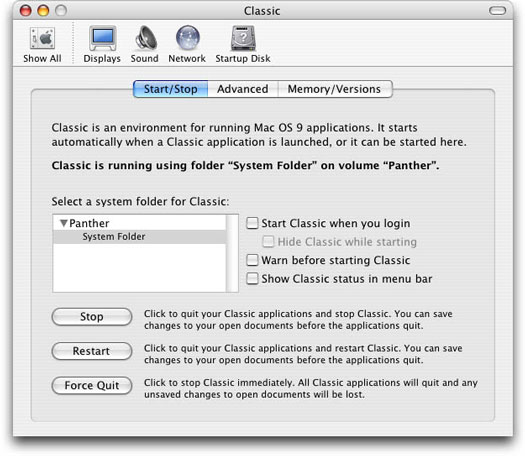Click the "Select a system folder for Classic:" label
The height and width of the screenshot is (456, 525).
coord(141,202)
